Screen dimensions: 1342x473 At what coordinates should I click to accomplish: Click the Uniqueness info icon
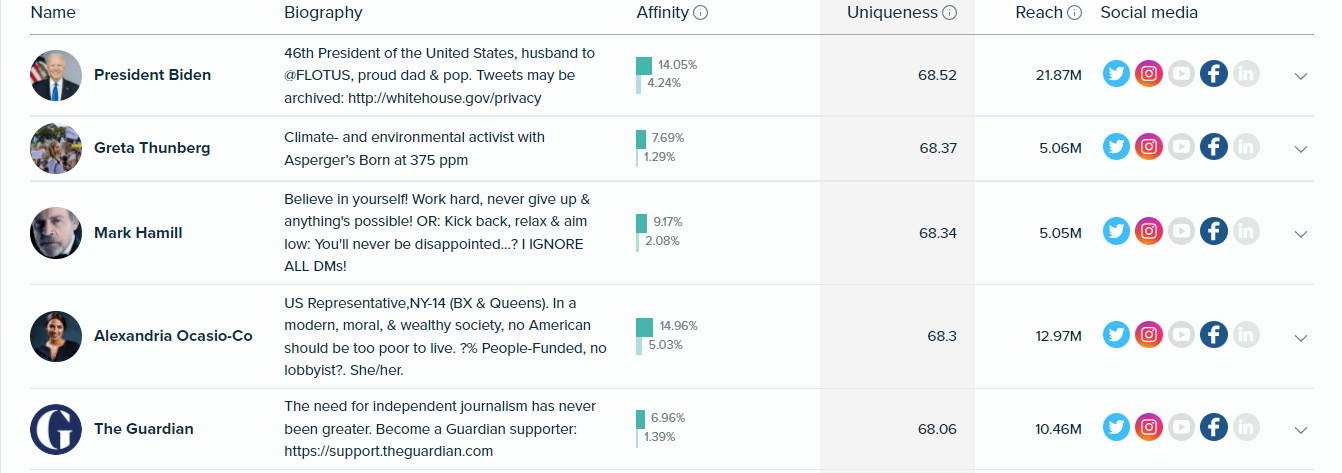tap(950, 13)
